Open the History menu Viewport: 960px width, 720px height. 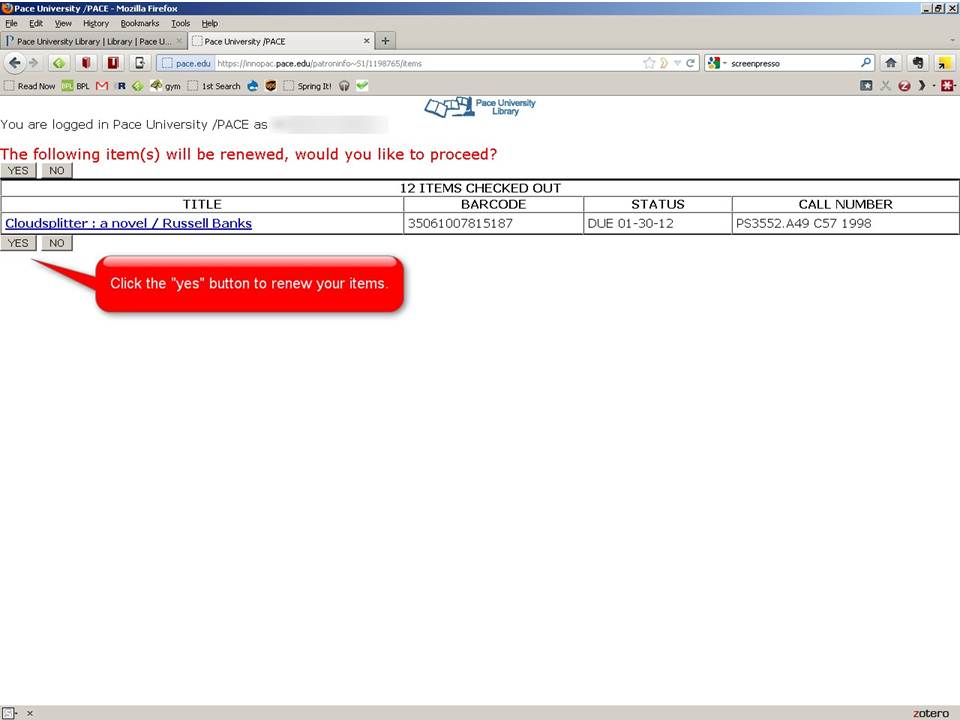pos(96,23)
